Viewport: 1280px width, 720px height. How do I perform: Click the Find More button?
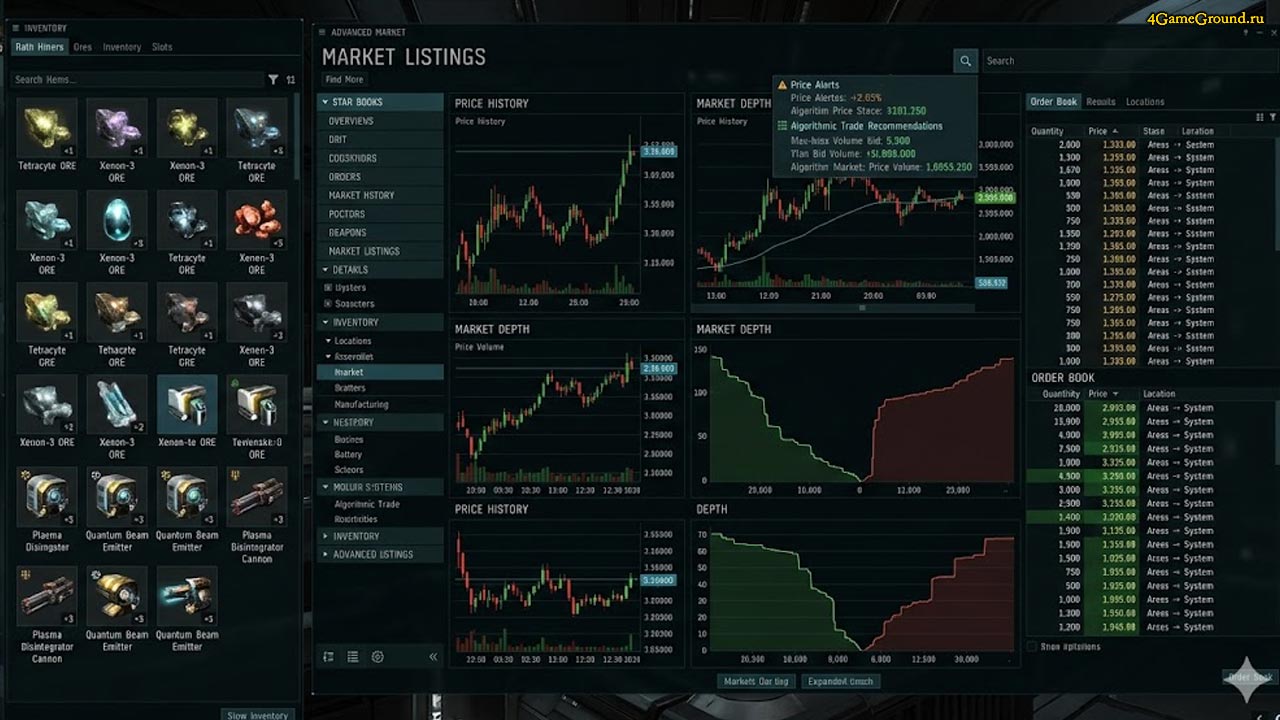[x=345, y=80]
